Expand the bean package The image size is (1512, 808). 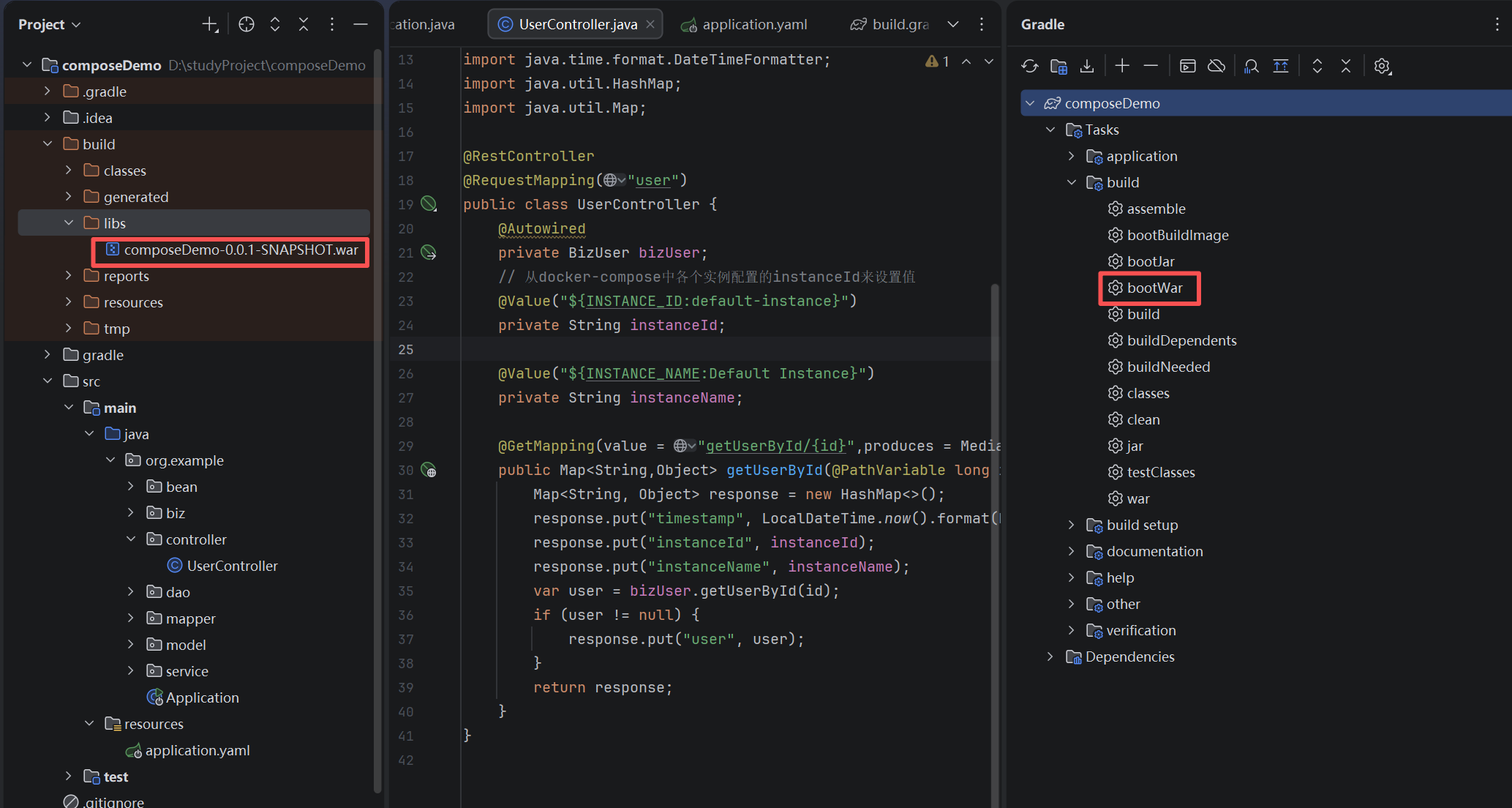131,487
